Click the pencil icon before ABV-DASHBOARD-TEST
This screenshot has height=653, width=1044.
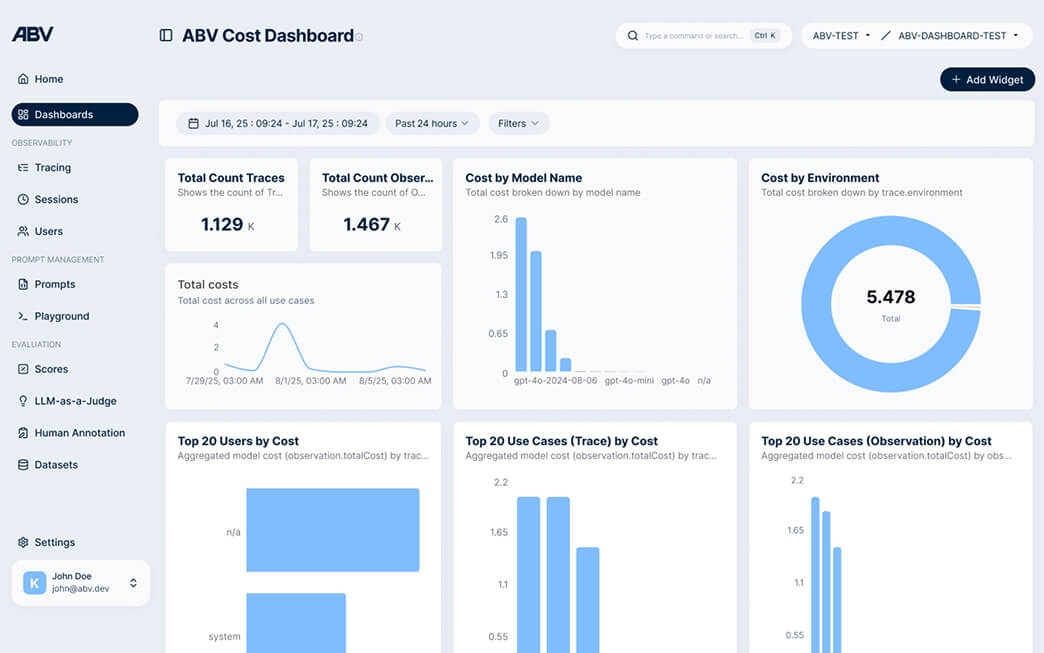pos(886,35)
